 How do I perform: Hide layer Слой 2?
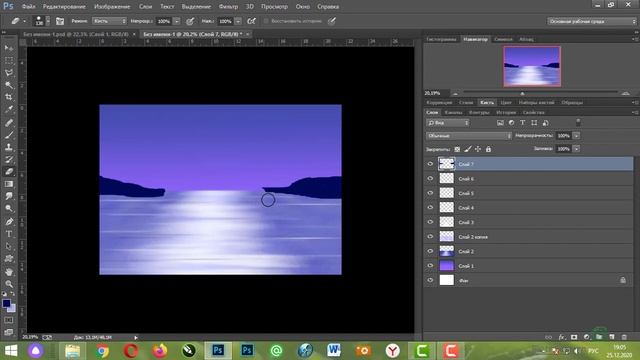click(x=430, y=251)
